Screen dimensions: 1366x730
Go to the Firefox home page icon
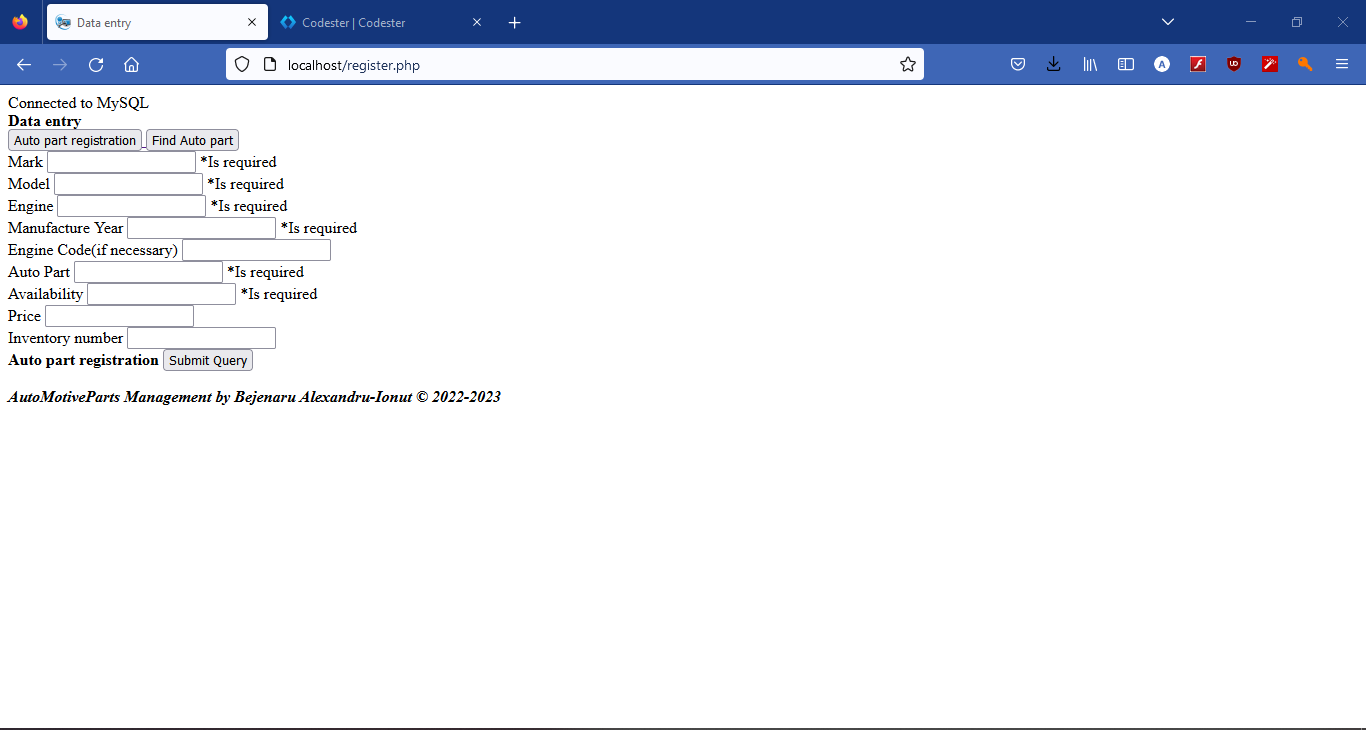coord(131,65)
